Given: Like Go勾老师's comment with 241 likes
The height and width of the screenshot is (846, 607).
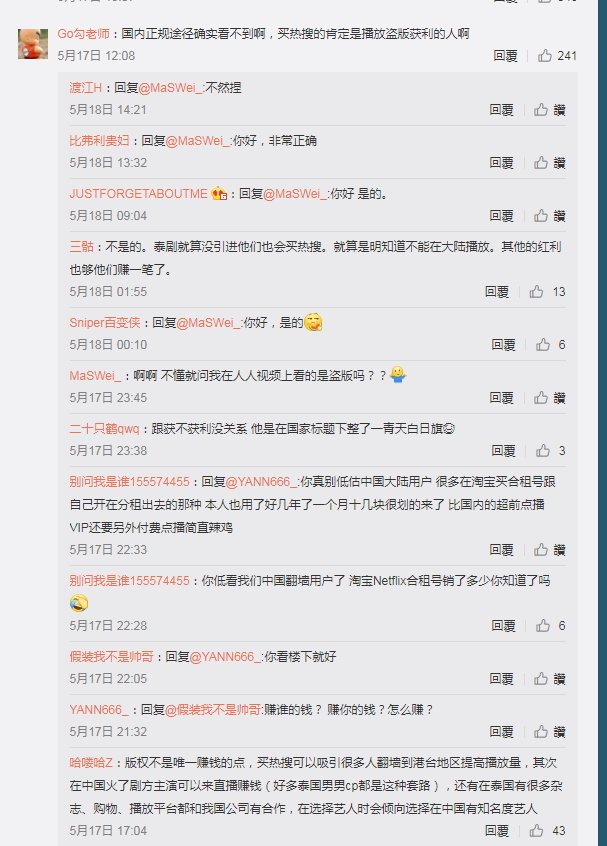Looking at the screenshot, I should pos(557,56).
